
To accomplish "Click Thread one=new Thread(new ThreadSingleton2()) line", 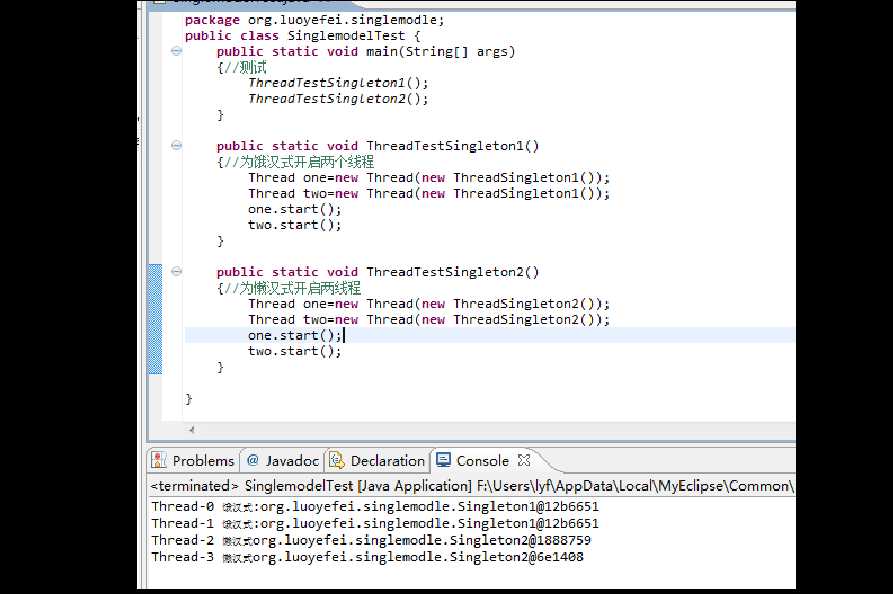I will click(x=429, y=304).
